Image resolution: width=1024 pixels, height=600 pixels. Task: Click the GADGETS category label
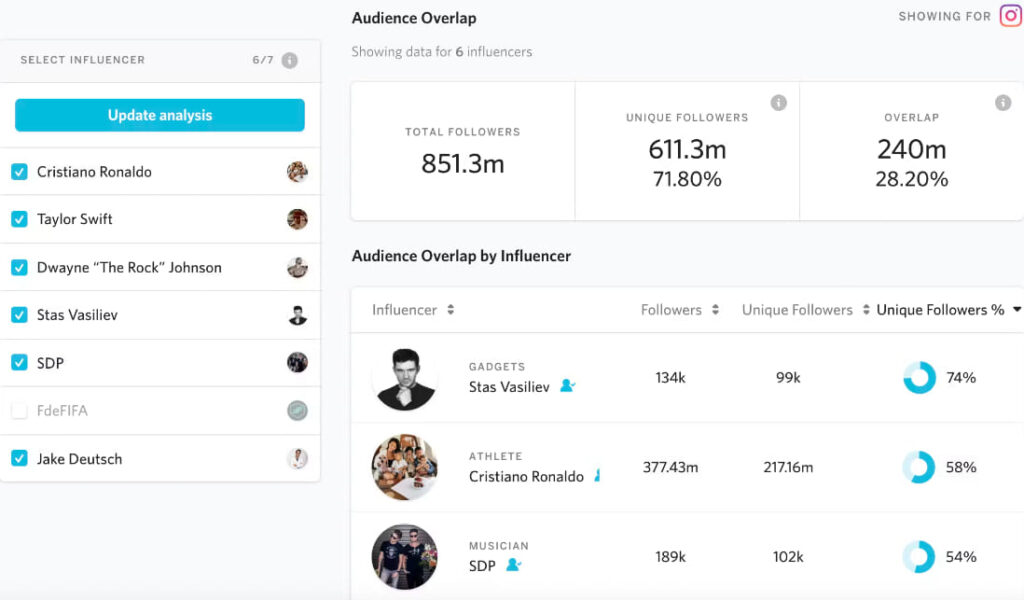[496, 366]
